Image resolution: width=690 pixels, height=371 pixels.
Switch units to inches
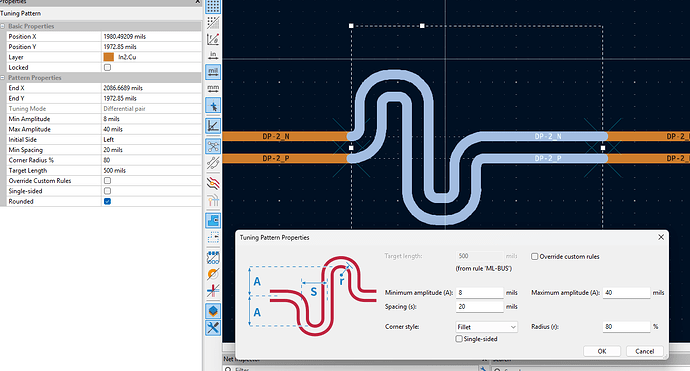pyautogui.click(x=213, y=55)
